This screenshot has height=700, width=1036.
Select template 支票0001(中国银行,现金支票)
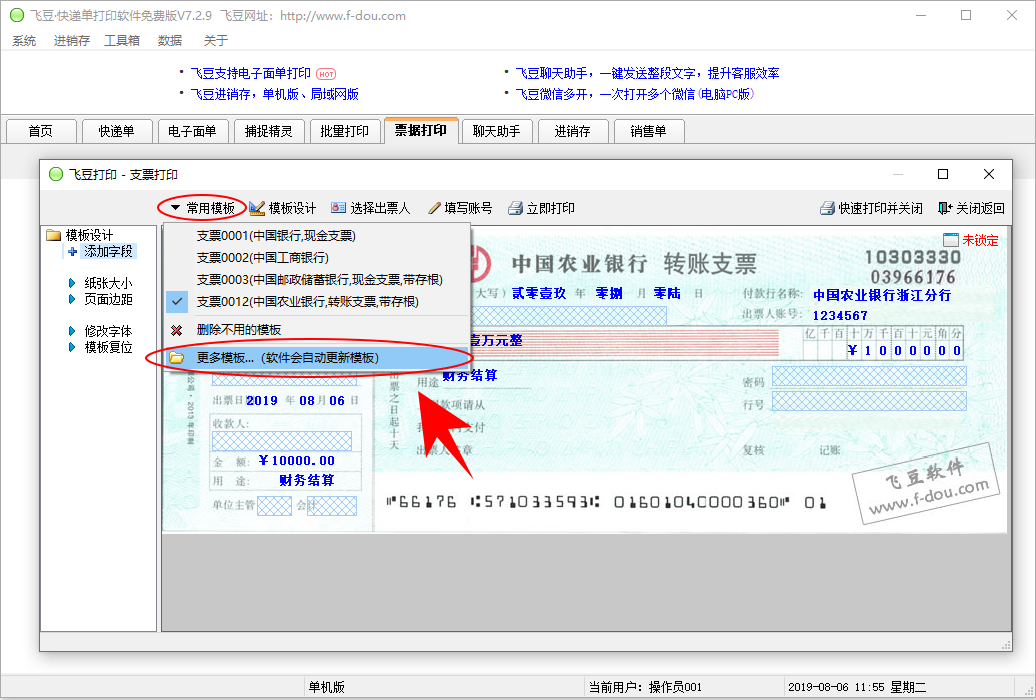coord(317,236)
